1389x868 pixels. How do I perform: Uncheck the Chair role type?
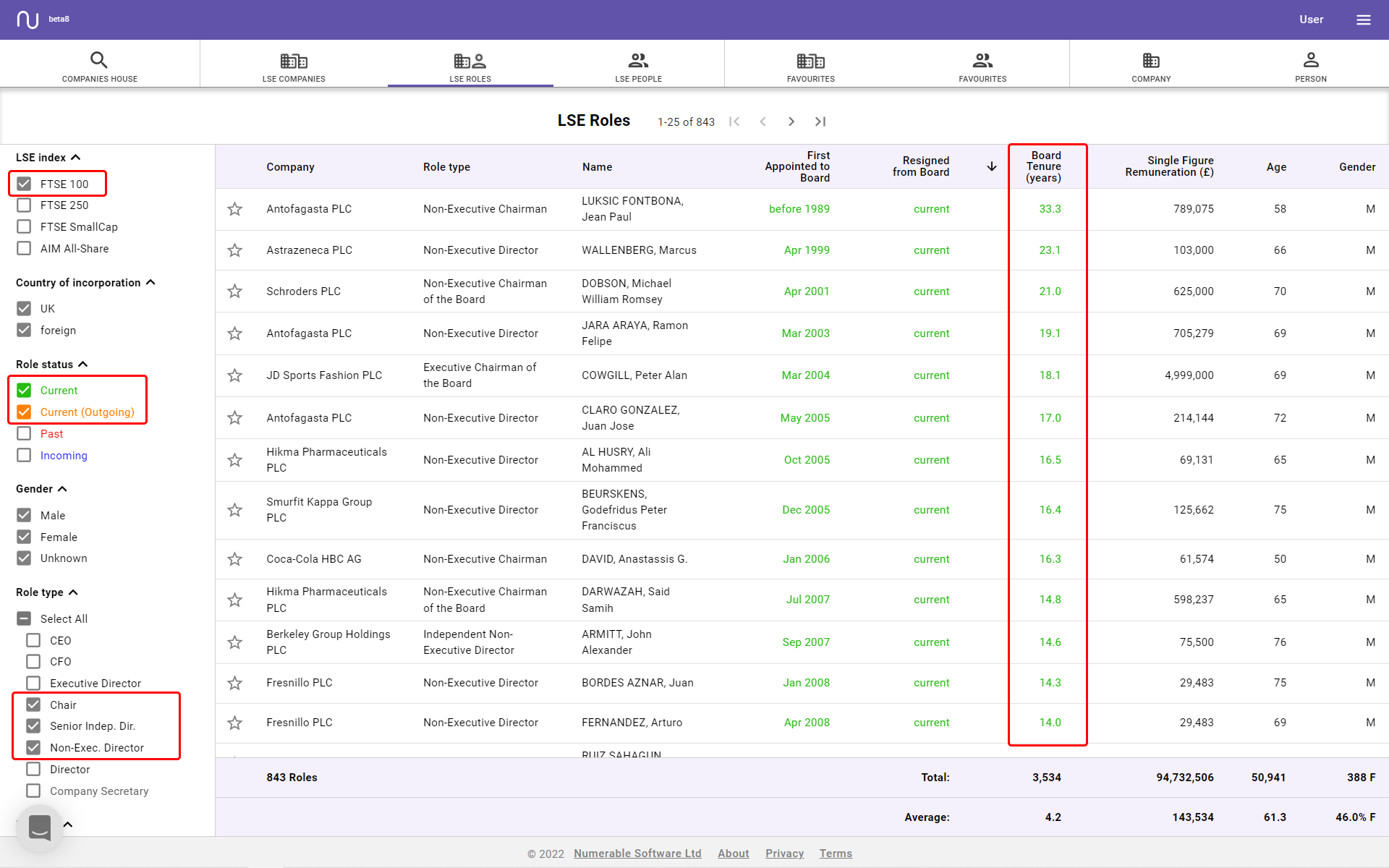pyautogui.click(x=33, y=705)
